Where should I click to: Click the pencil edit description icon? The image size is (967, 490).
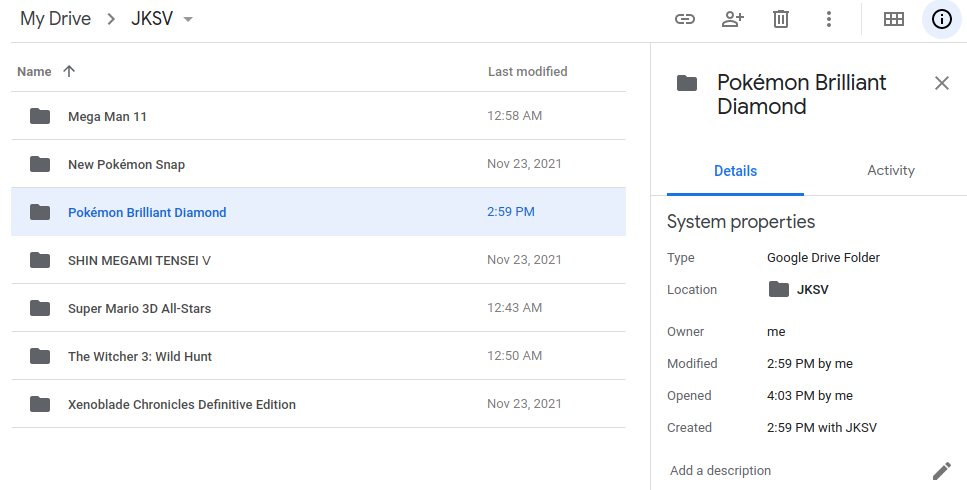pos(942,471)
